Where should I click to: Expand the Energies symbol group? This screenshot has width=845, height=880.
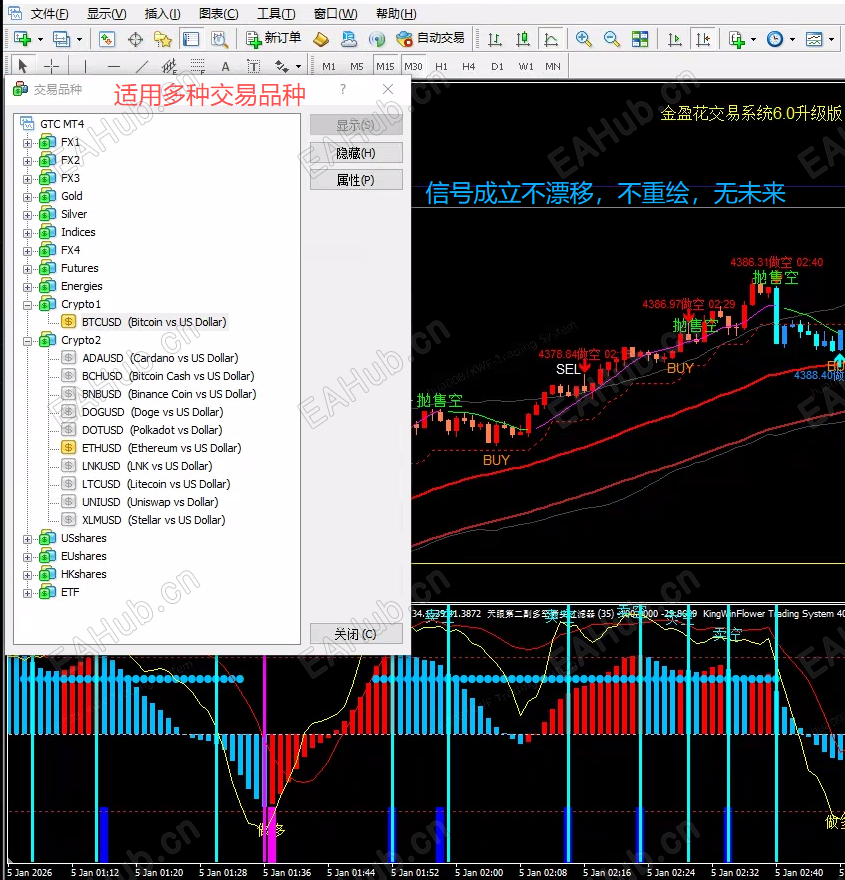pyautogui.click(x=27, y=287)
